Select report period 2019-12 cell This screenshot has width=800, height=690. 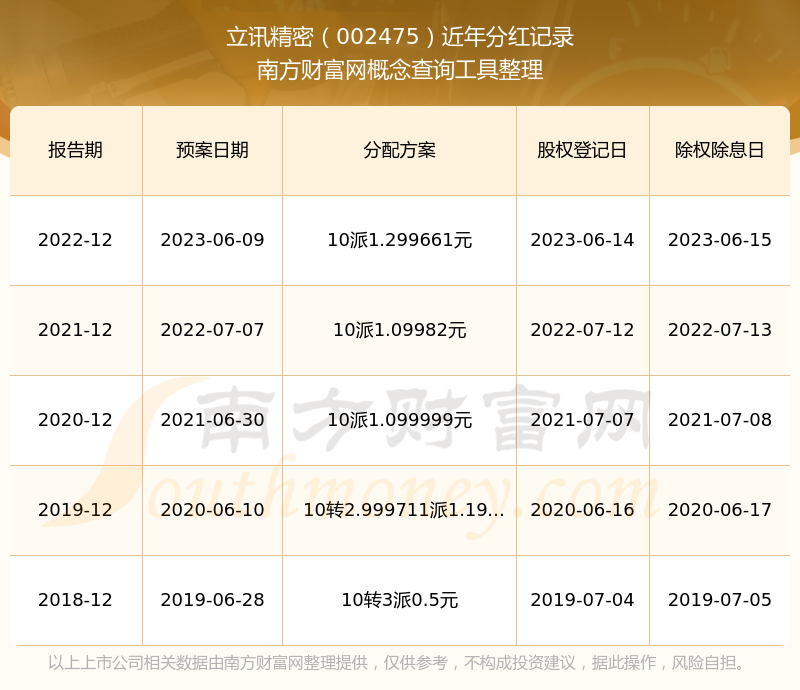(x=76, y=509)
